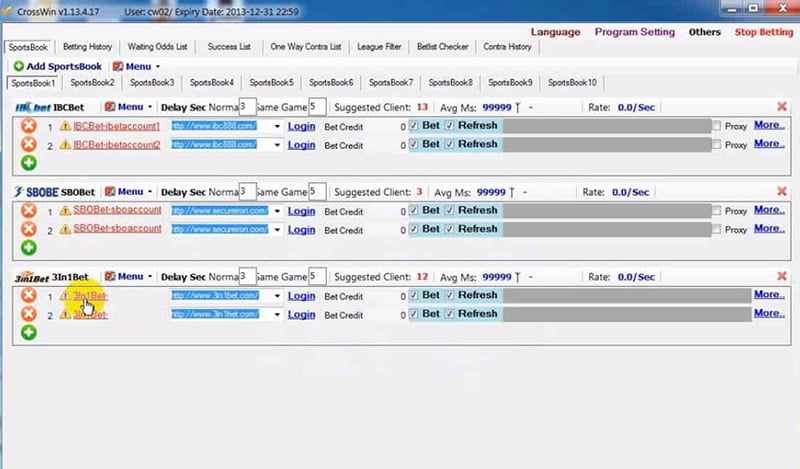Open More link for 3In1Bet row 2

tap(769, 313)
